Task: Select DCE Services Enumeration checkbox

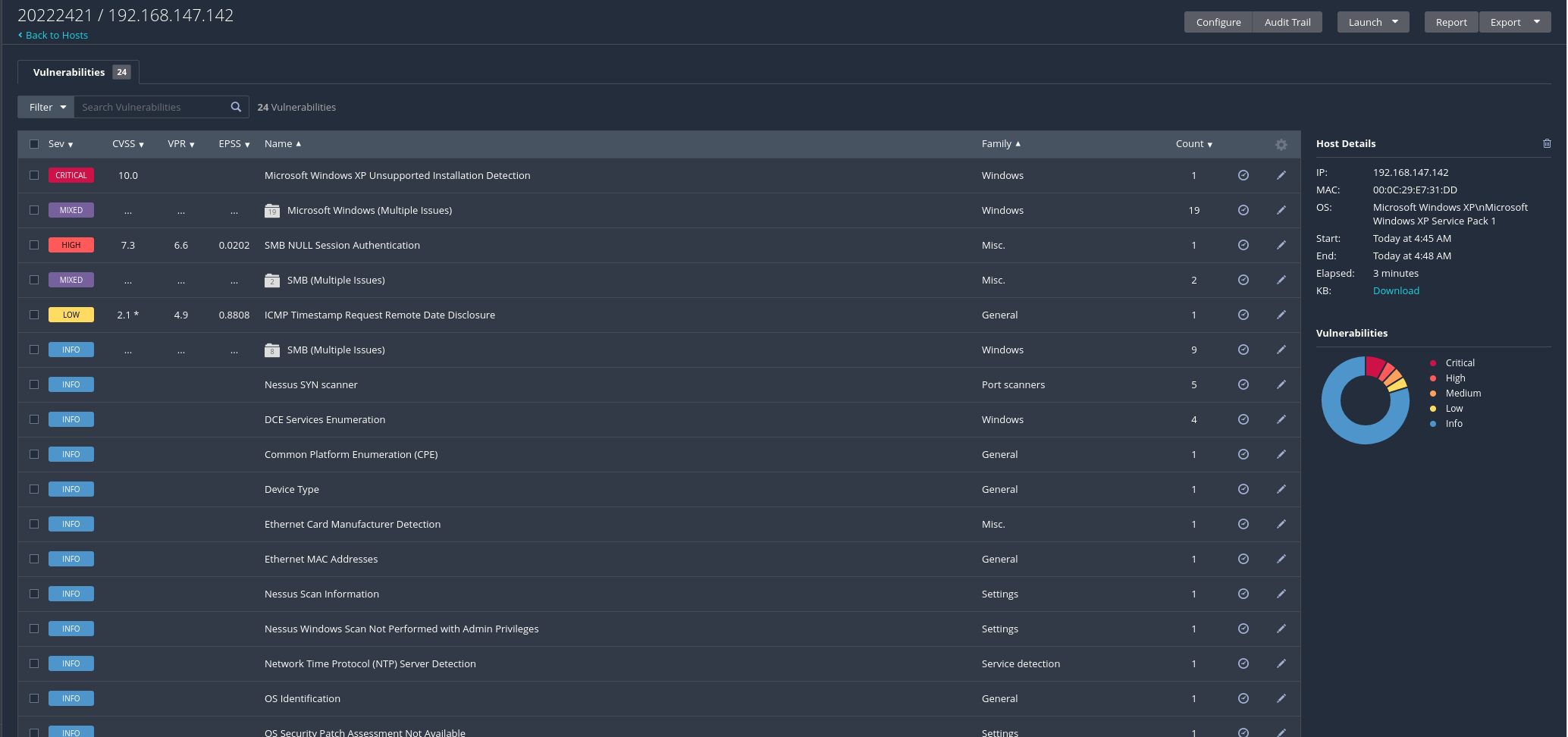Action: coord(34,419)
